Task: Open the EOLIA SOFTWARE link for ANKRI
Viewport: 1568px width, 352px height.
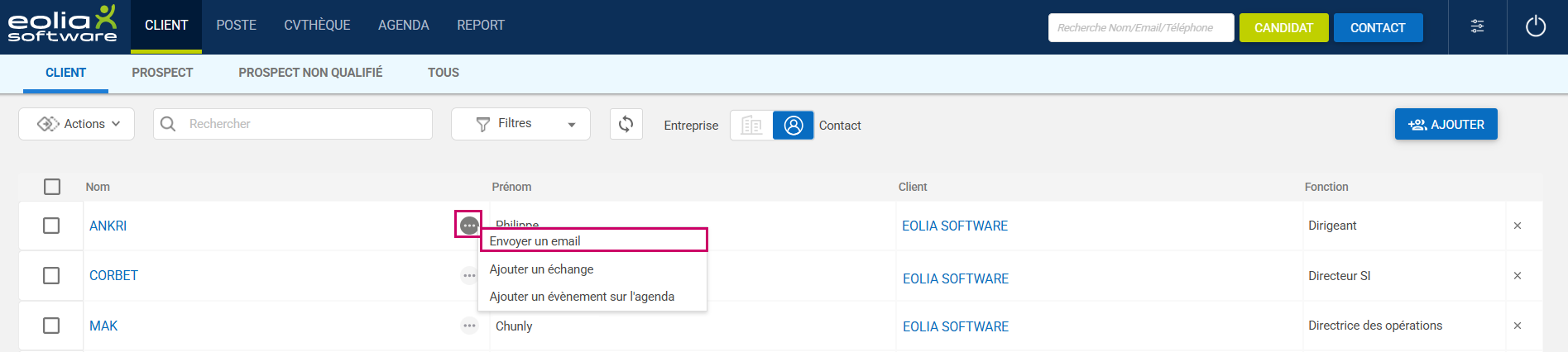Action: (955, 226)
